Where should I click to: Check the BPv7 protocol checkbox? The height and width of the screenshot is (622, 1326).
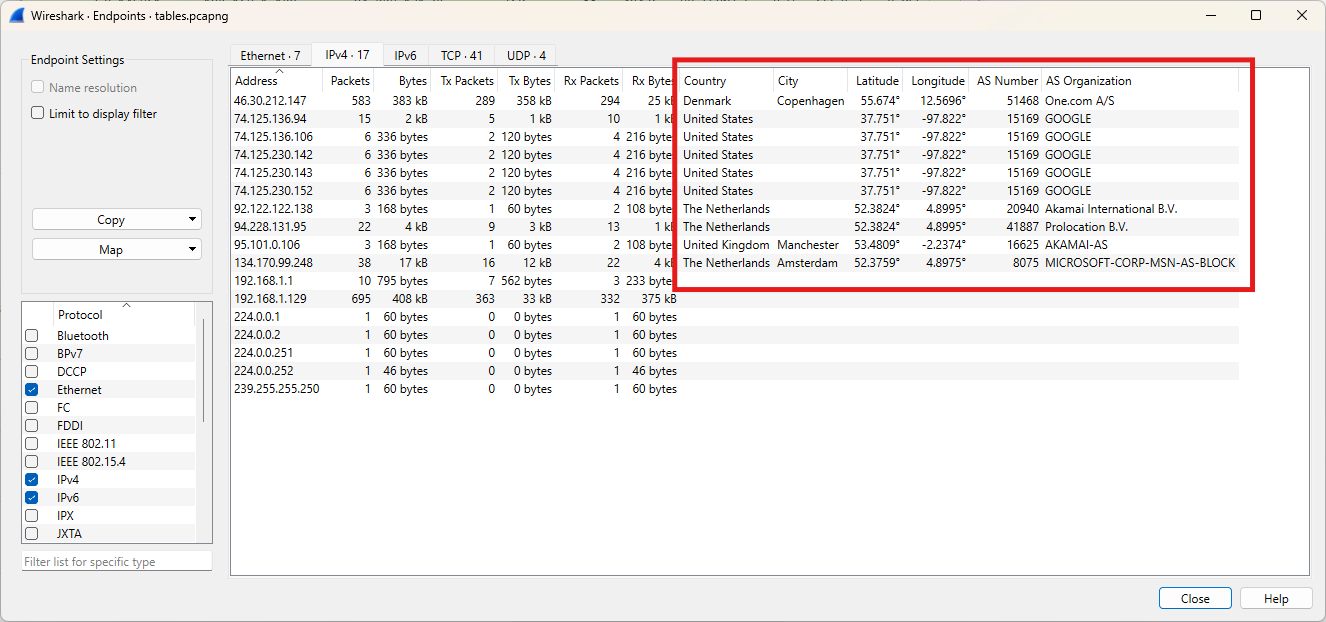pyautogui.click(x=32, y=354)
